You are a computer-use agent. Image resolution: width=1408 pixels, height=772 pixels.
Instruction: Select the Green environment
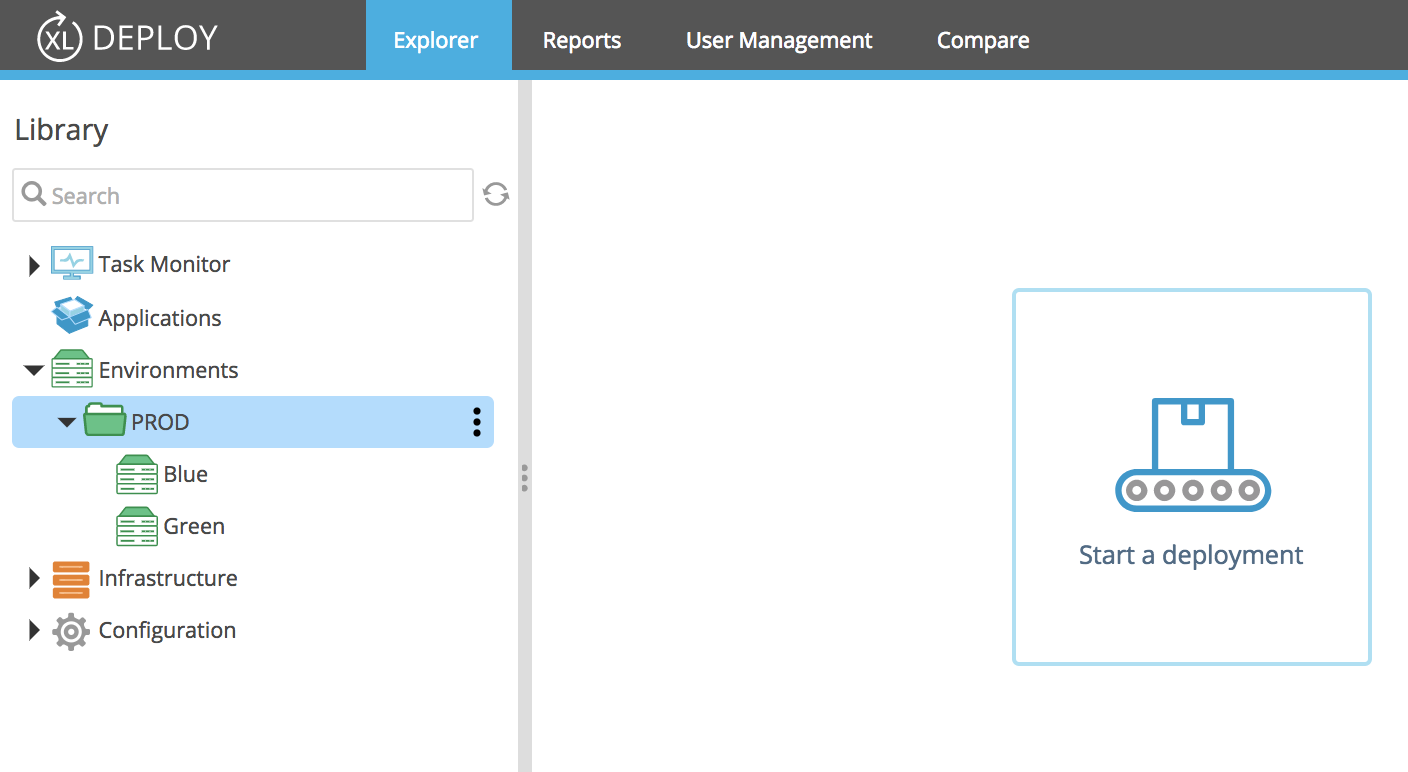click(x=194, y=526)
